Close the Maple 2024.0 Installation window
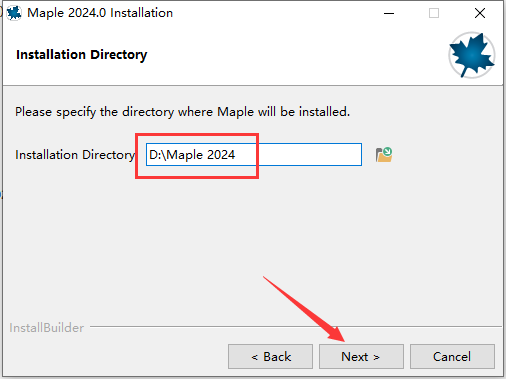This screenshot has width=506, height=379. [x=480, y=13]
